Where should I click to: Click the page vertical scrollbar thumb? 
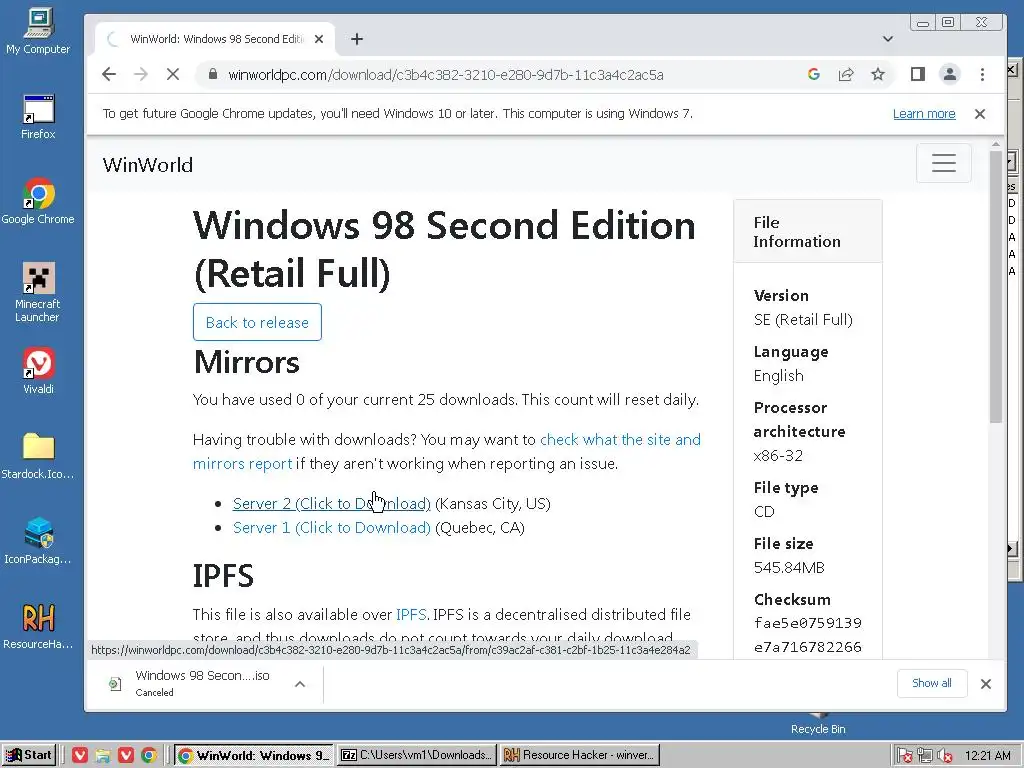(x=995, y=287)
